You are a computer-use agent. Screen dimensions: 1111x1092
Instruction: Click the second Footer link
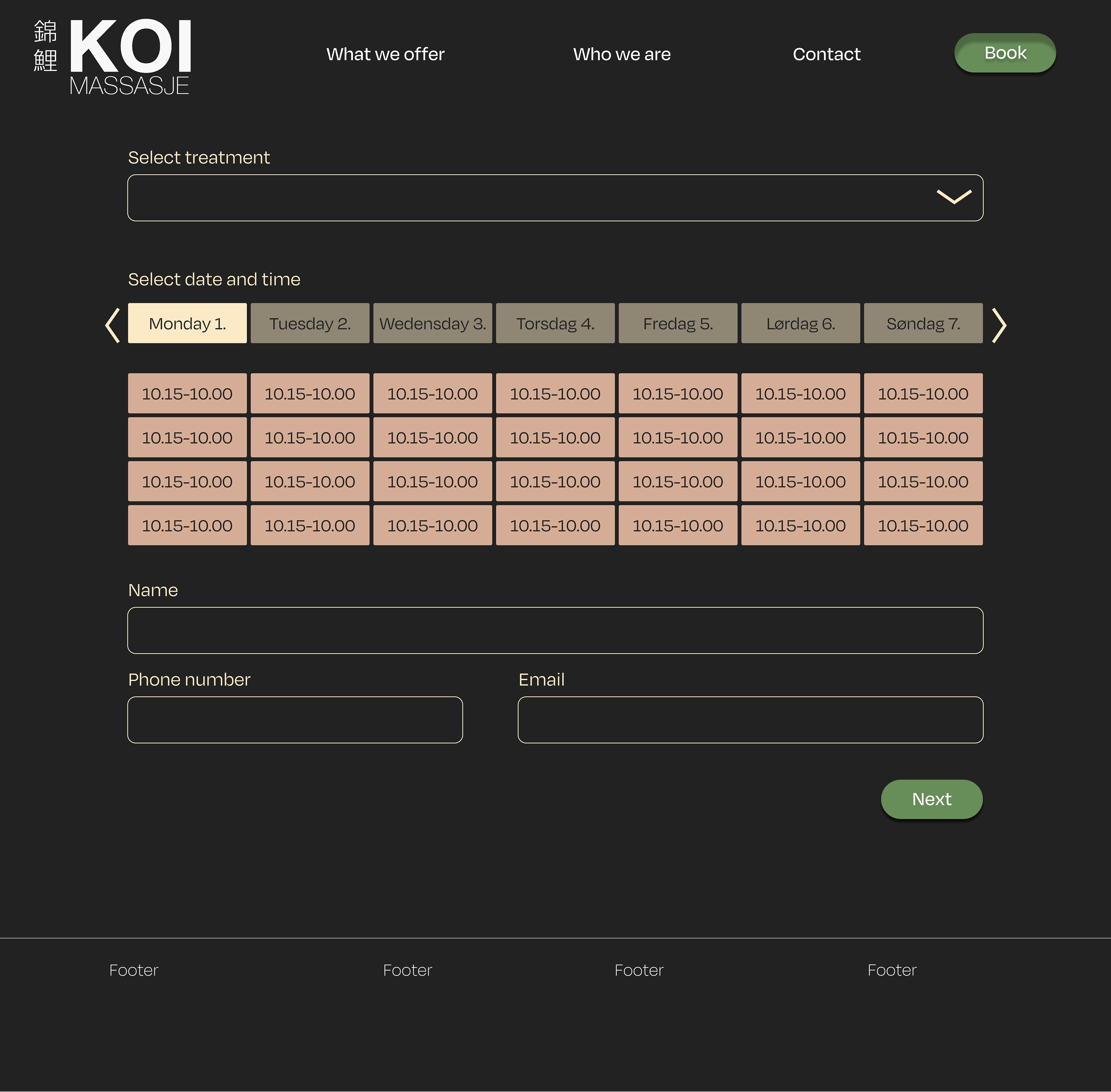pos(407,970)
